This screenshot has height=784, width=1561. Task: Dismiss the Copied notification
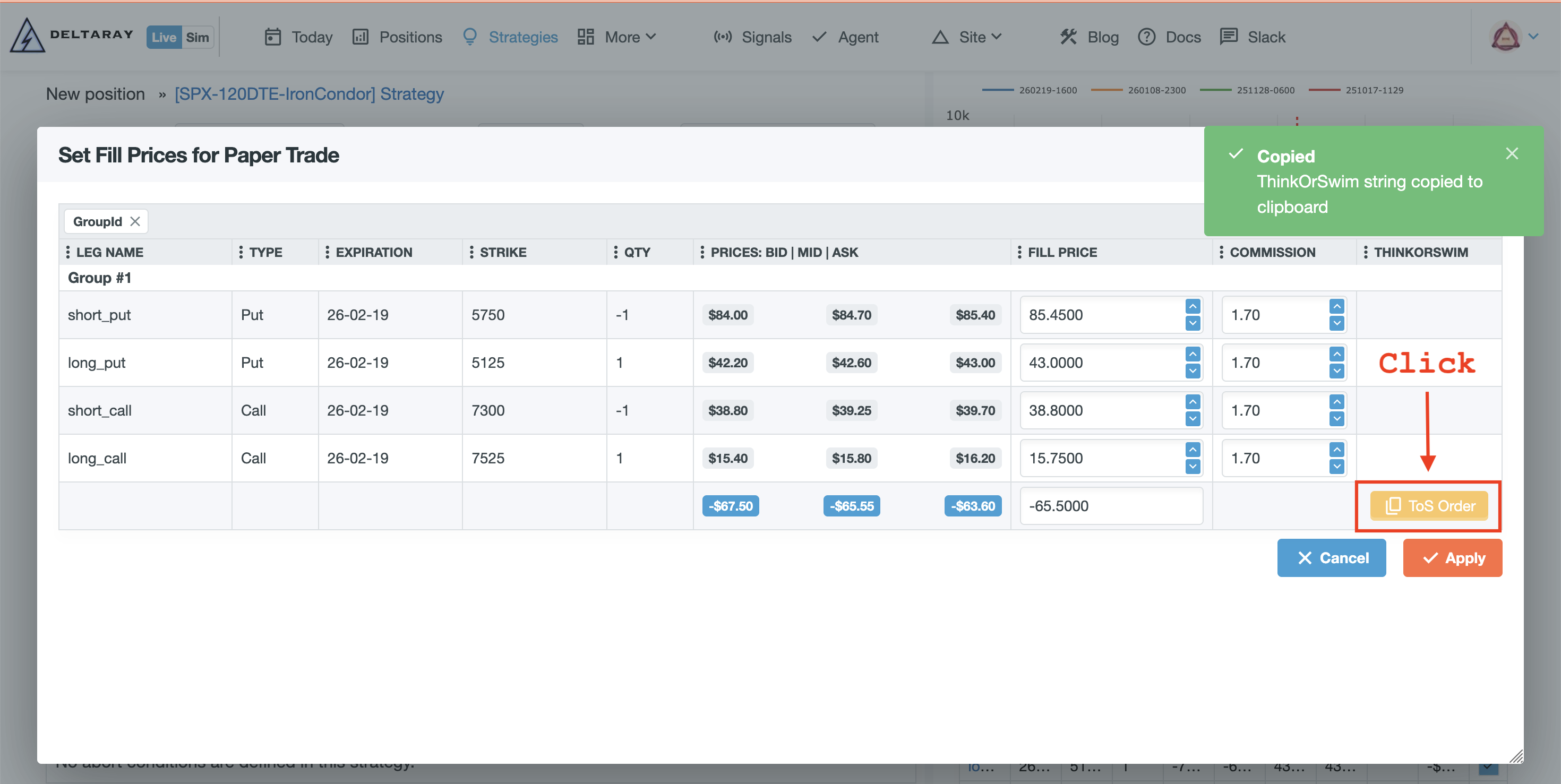pos(1511,154)
